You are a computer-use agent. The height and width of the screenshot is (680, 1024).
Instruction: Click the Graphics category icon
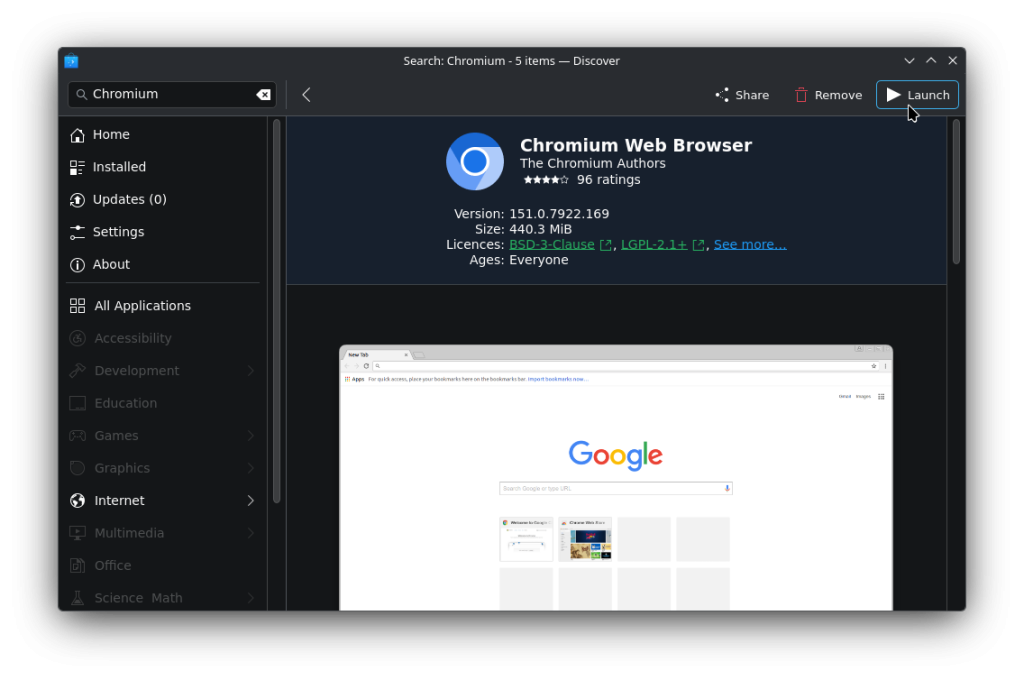tap(77, 468)
